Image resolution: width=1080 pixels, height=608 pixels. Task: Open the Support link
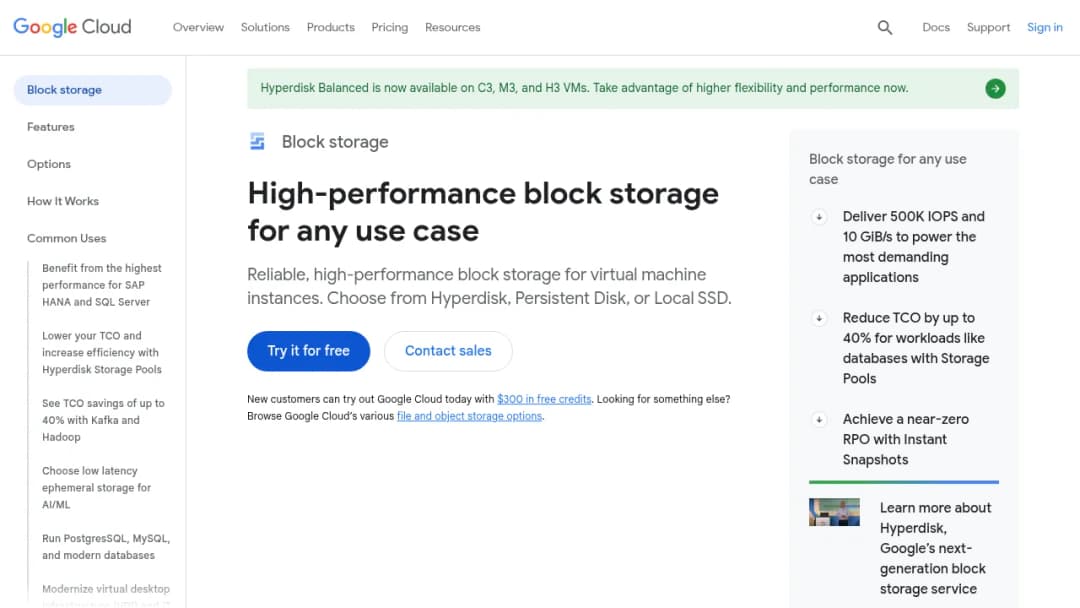(x=988, y=28)
